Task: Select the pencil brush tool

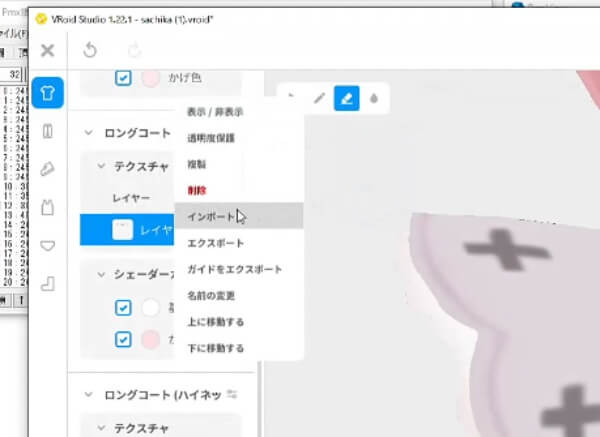Action: coord(320,98)
